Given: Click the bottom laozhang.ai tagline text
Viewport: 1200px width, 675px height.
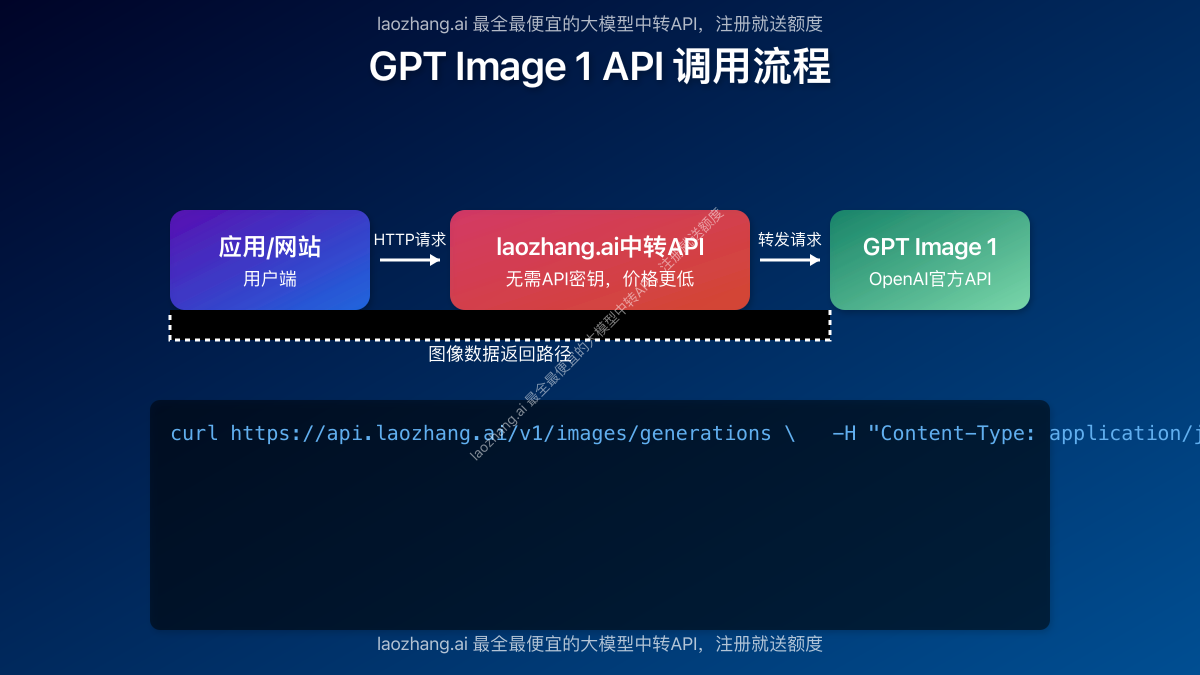Looking at the screenshot, I should (600, 644).
